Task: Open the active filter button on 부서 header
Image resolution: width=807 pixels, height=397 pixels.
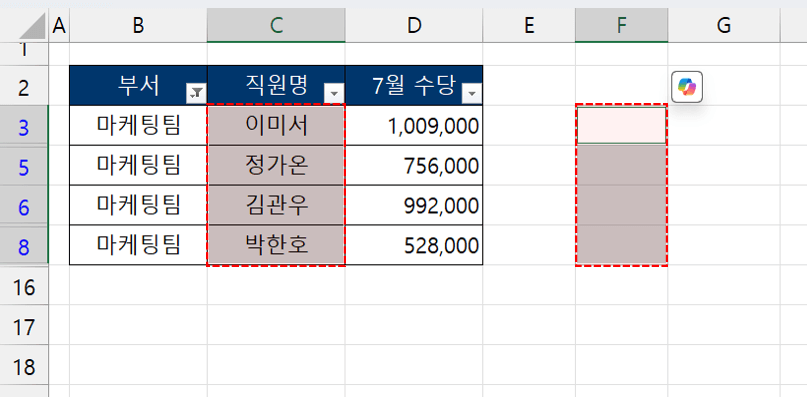Action: pos(196,93)
